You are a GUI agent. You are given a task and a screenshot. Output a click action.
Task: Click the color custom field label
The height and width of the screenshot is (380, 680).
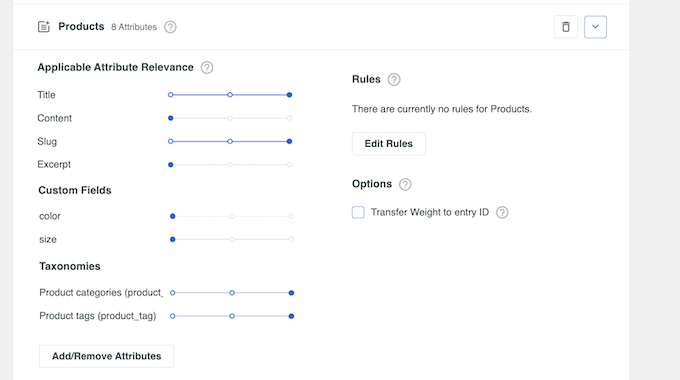(50, 216)
